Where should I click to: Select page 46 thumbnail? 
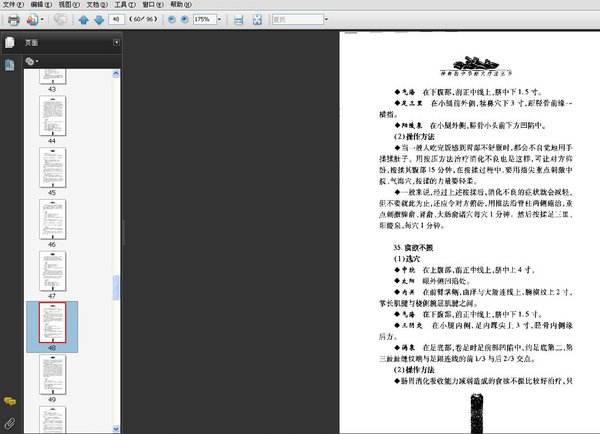coord(52,219)
